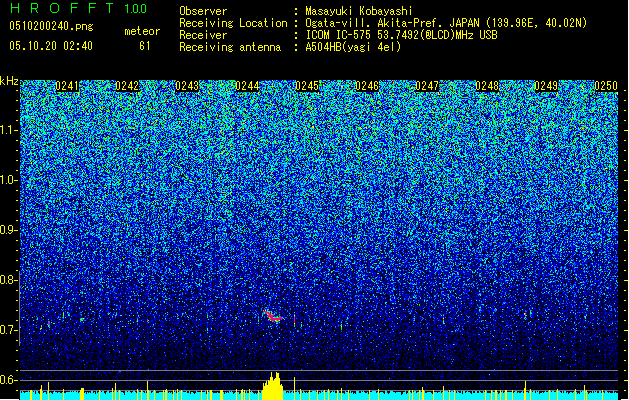Click the 1.1 kHz axis tick label

9,130
